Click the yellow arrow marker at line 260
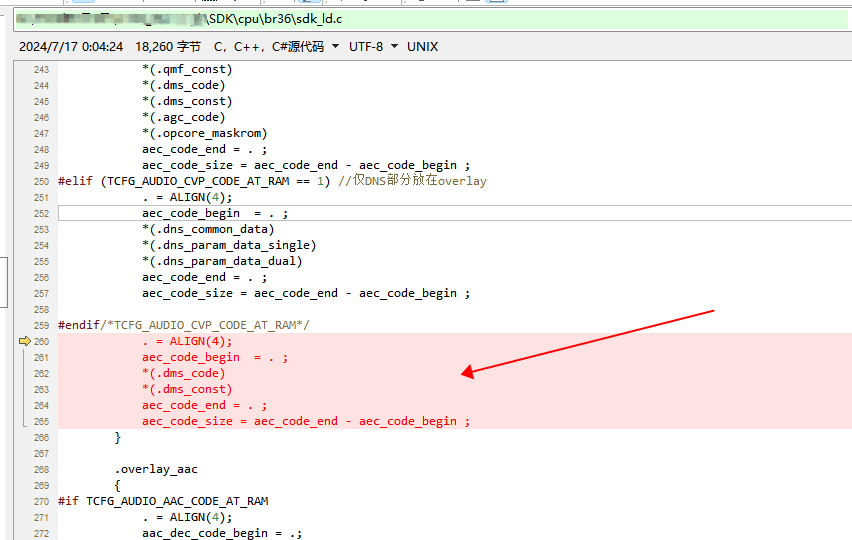852x540 pixels. 25,341
